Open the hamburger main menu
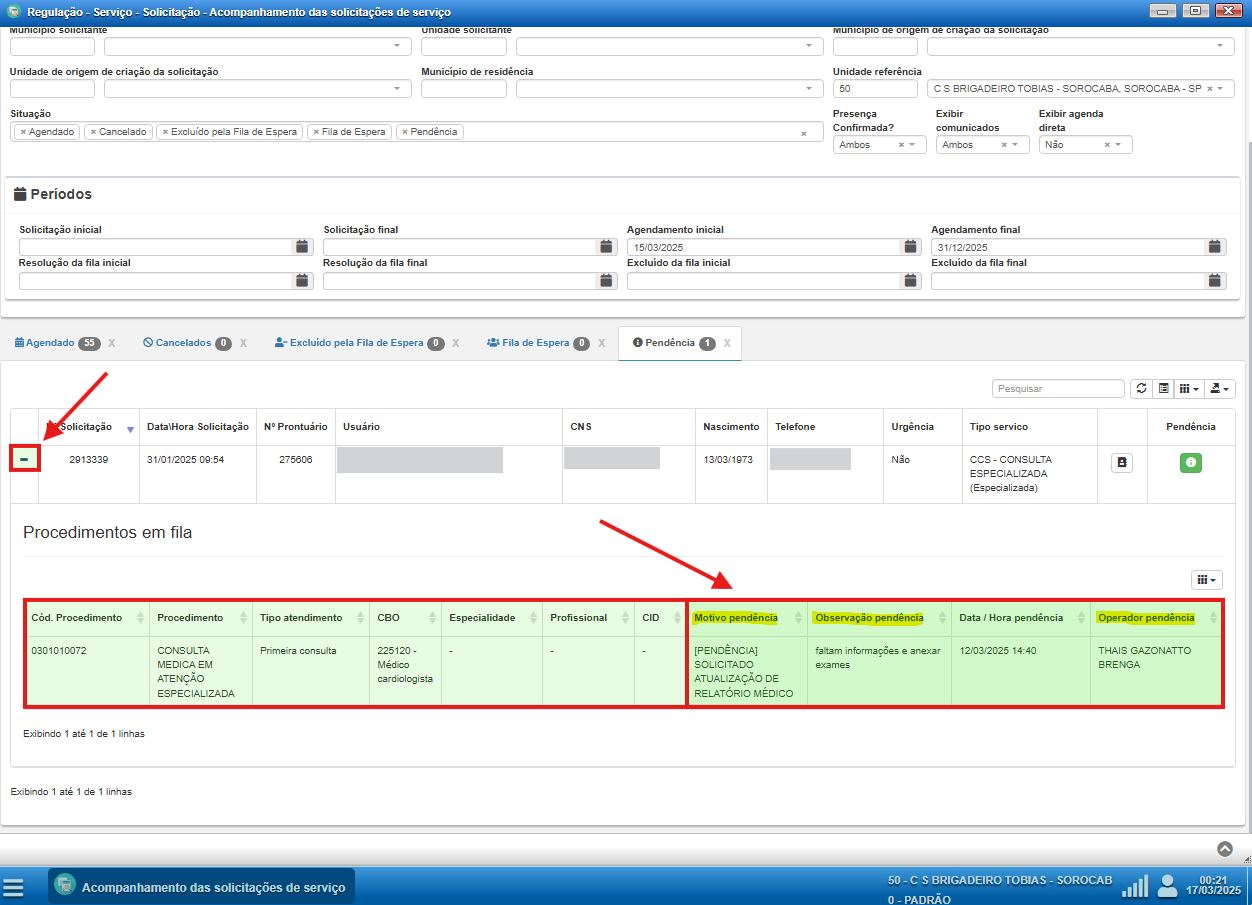Screen dimensions: 1252x905 coord(13,887)
